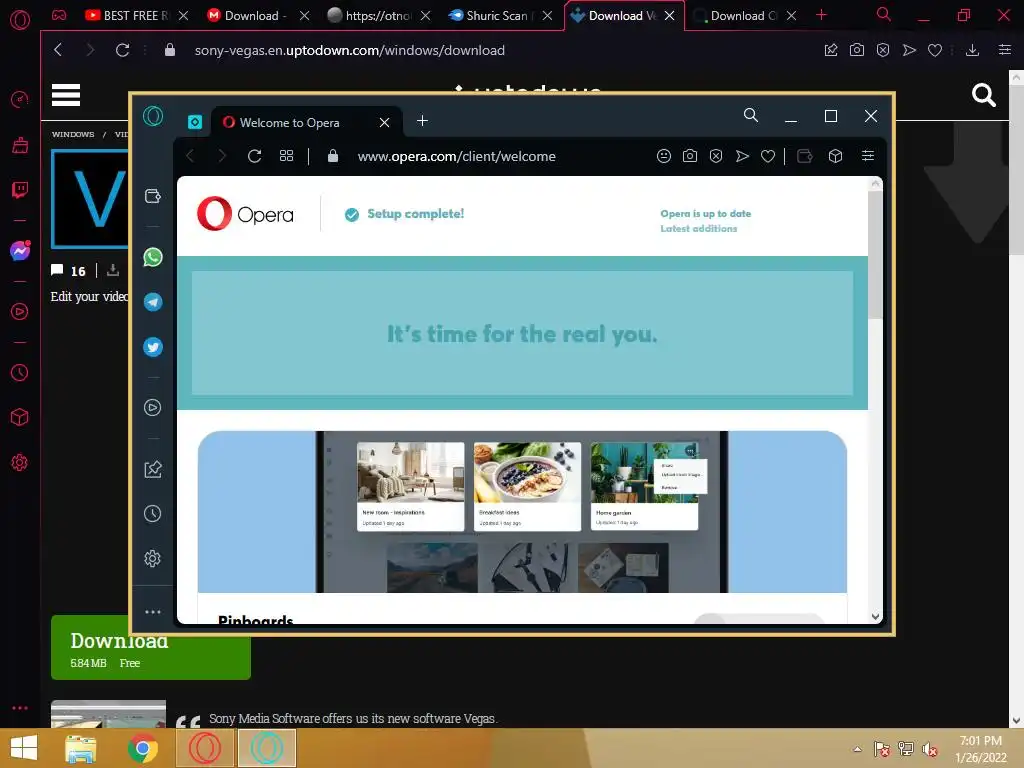Click the smiley feedback icon in address bar

(x=664, y=156)
